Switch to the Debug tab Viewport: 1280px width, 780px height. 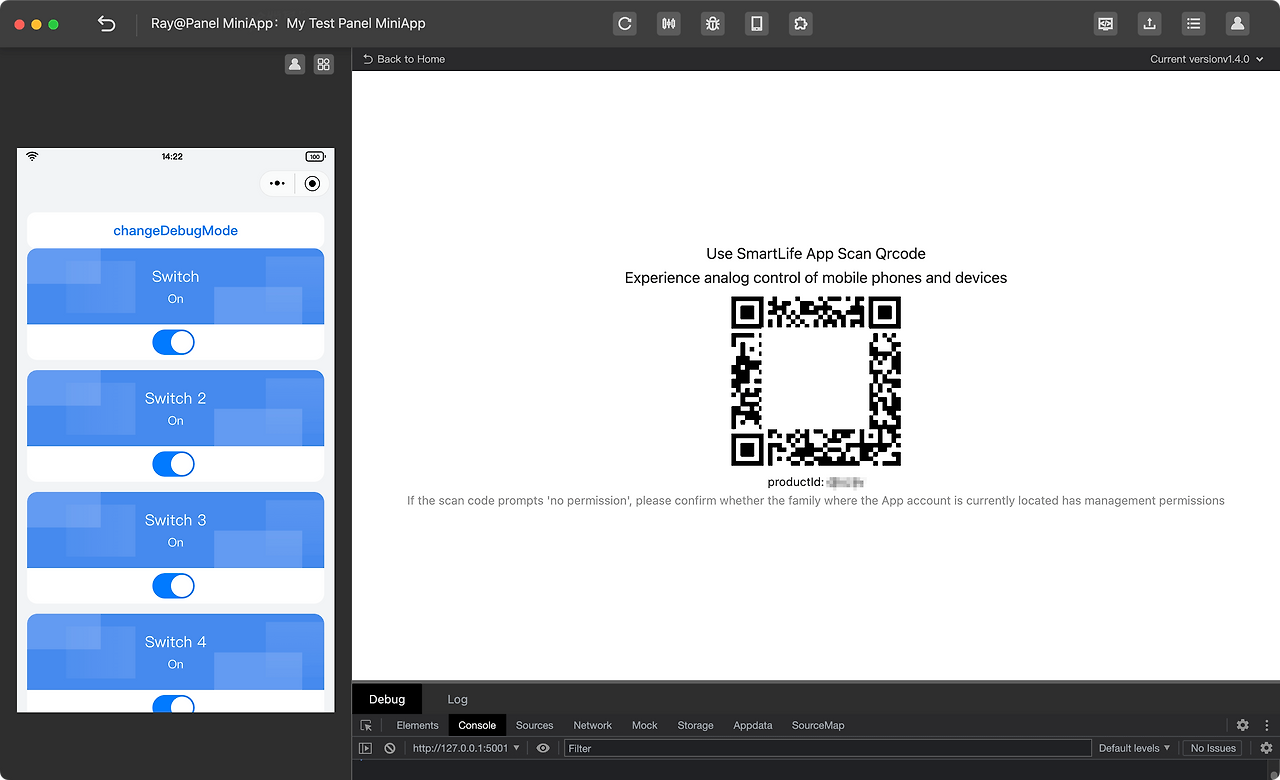(x=387, y=699)
